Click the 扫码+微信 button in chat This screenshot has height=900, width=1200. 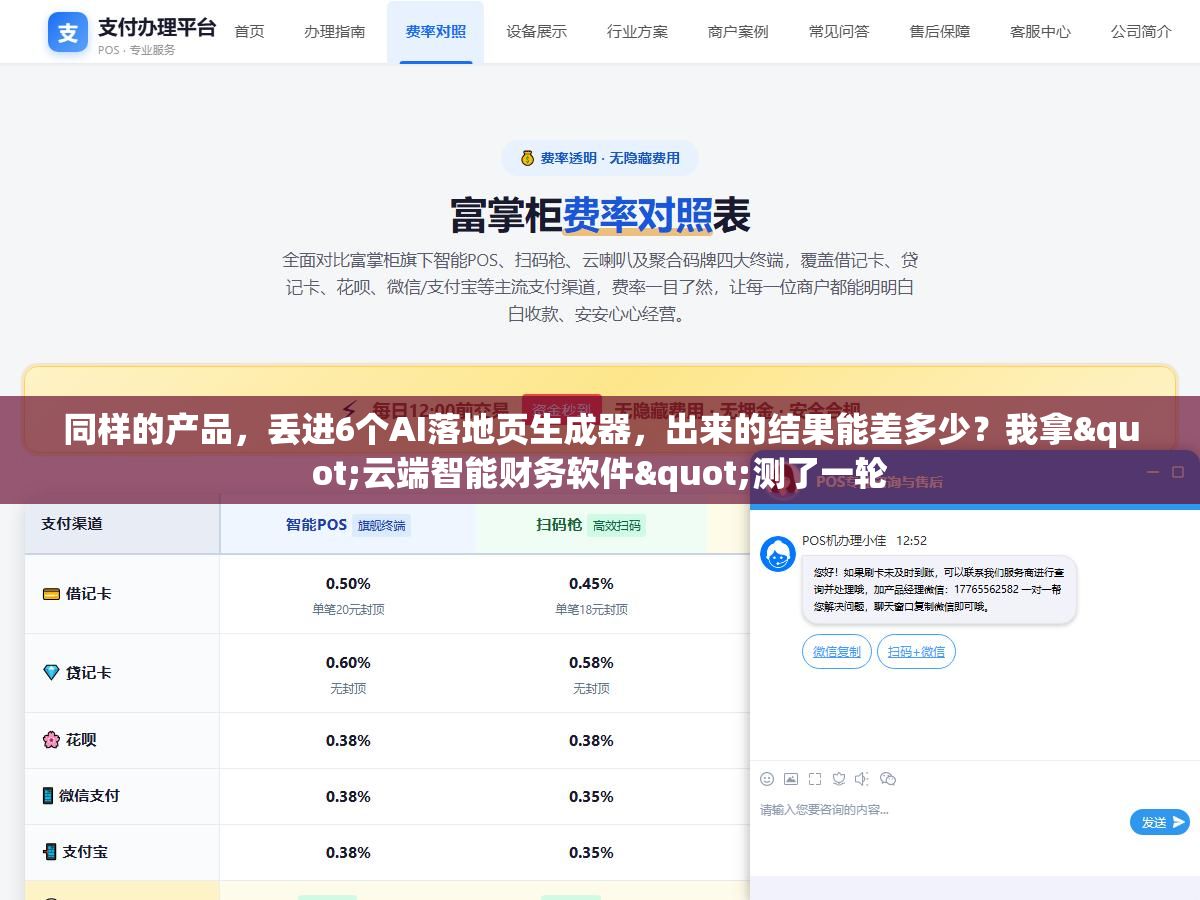pos(916,651)
